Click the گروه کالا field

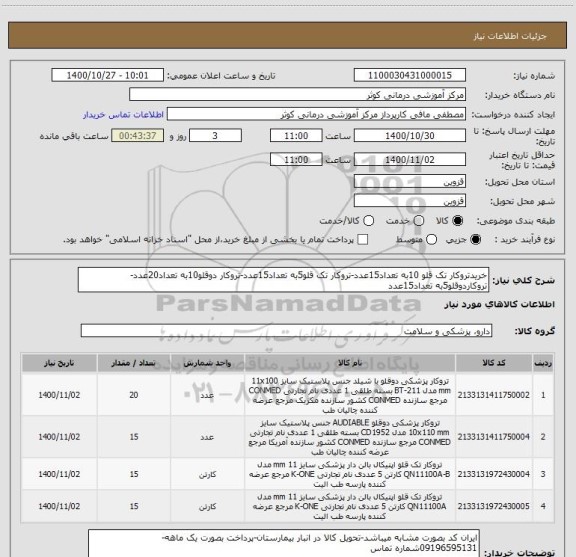tap(286, 331)
